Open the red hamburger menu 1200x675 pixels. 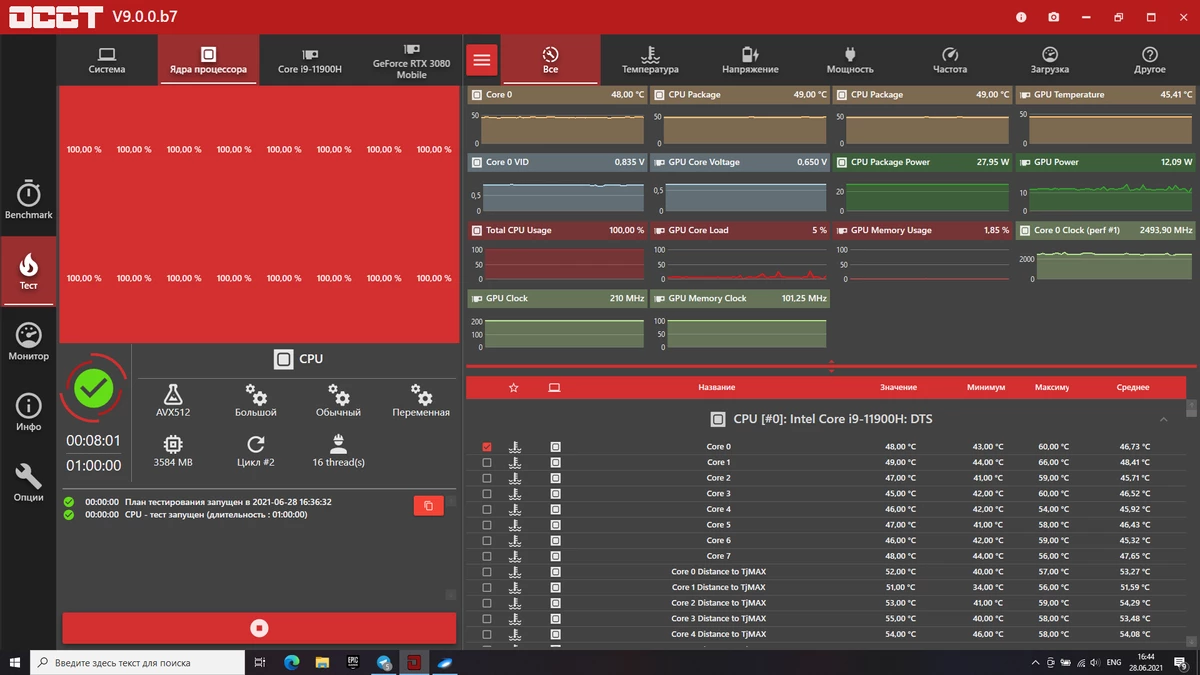[482, 60]
